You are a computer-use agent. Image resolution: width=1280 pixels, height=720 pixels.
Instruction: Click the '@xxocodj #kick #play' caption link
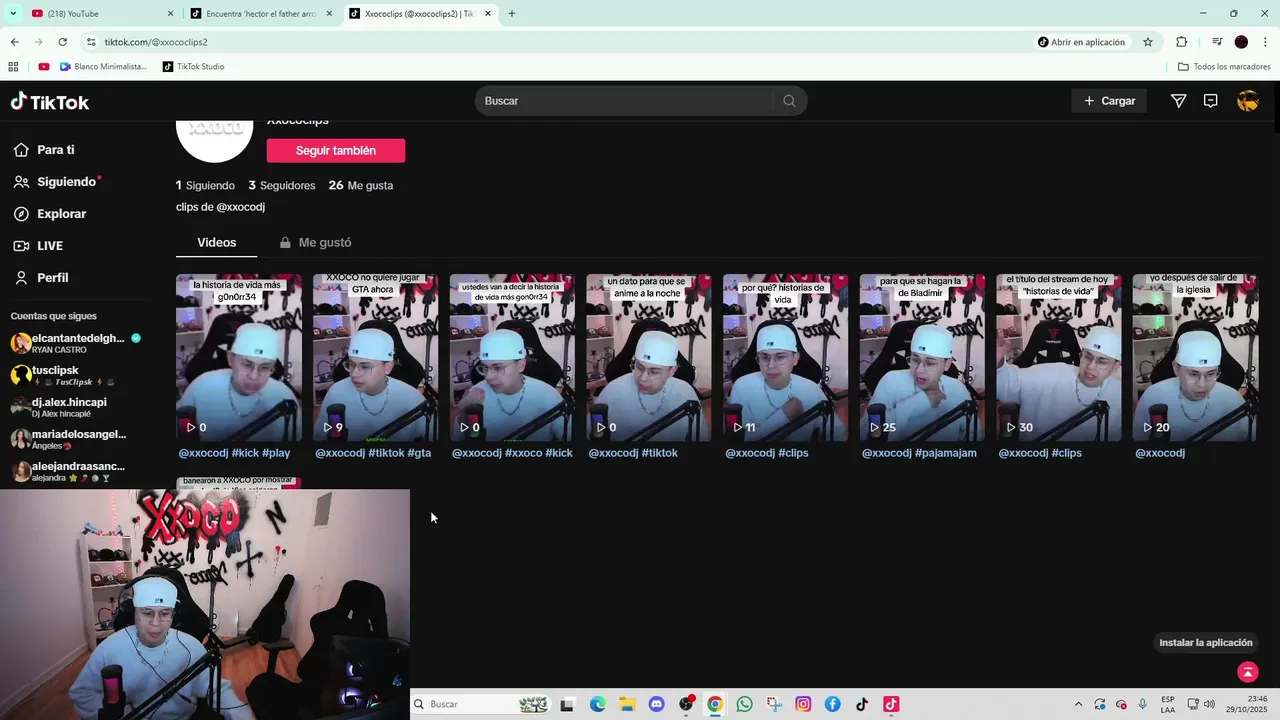[x=234, y=453]
